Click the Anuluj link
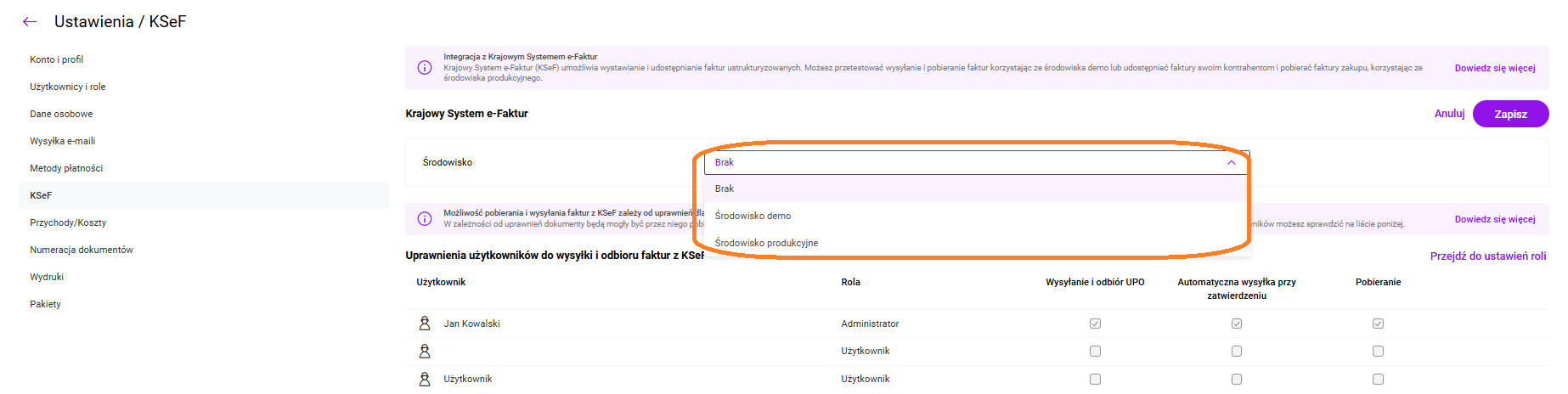The image size is (1568, 394). [x=1449, y=114]
